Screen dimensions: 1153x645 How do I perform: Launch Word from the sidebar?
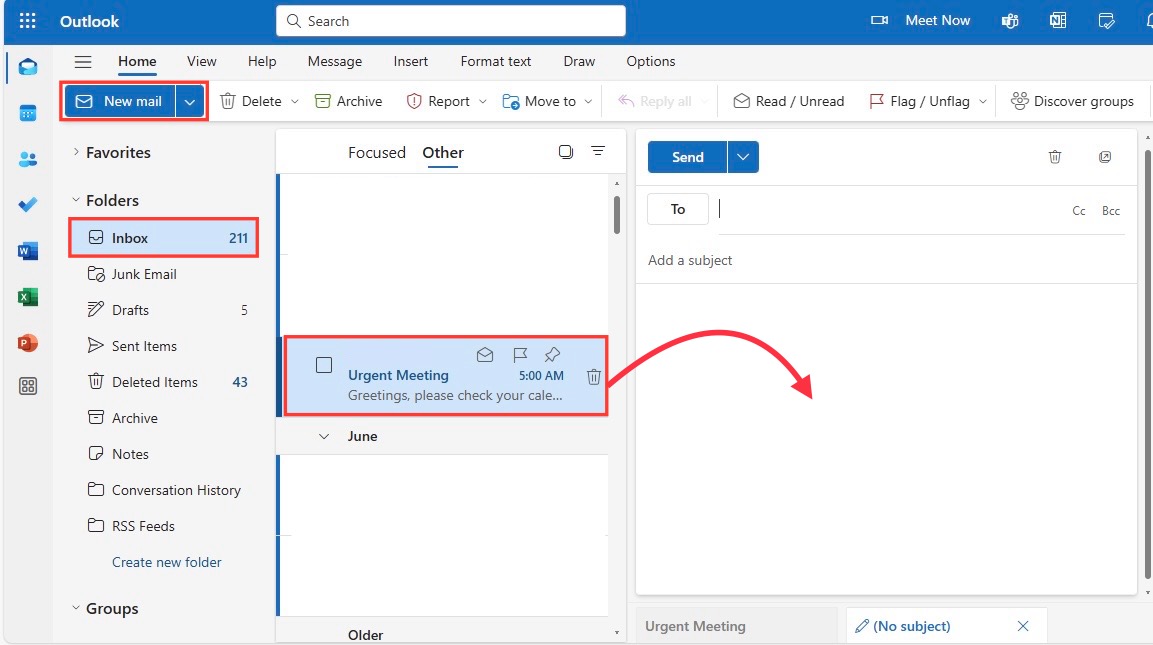pyautogui.click(x=28, y=251)
